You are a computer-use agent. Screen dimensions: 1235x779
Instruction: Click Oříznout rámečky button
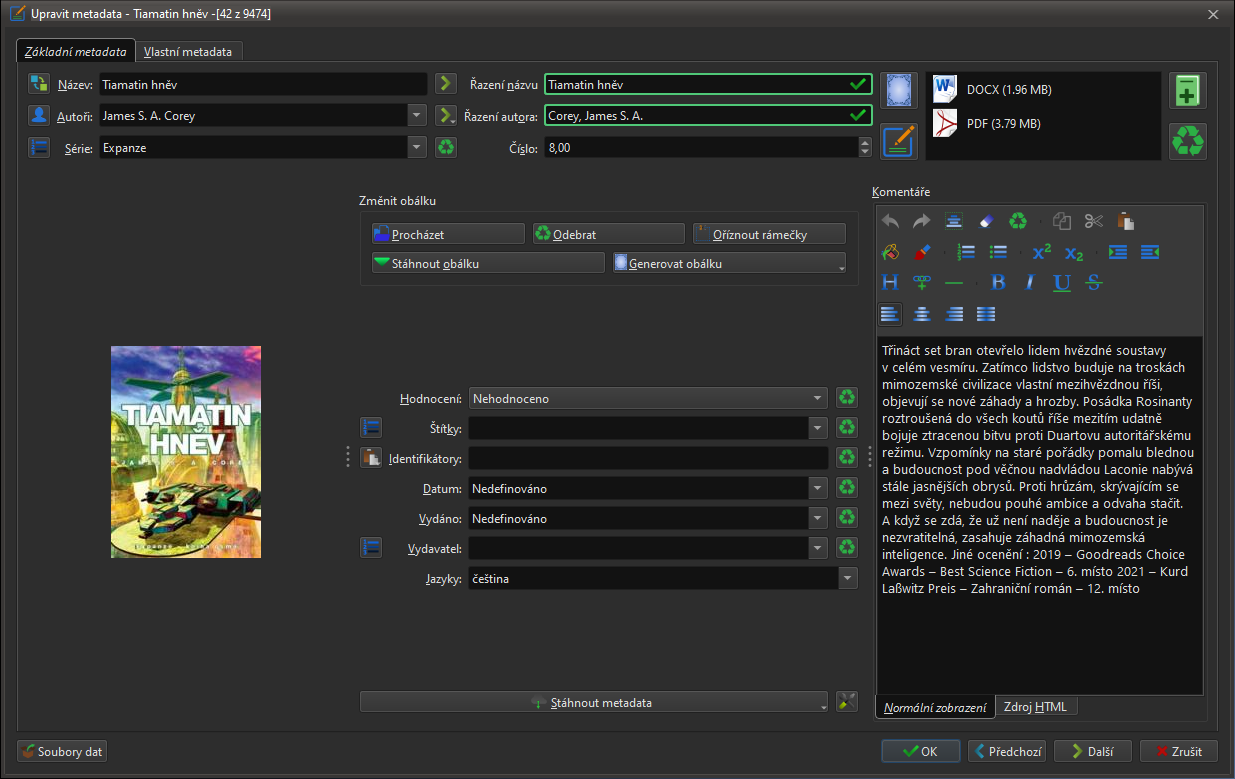pos(769,234)
